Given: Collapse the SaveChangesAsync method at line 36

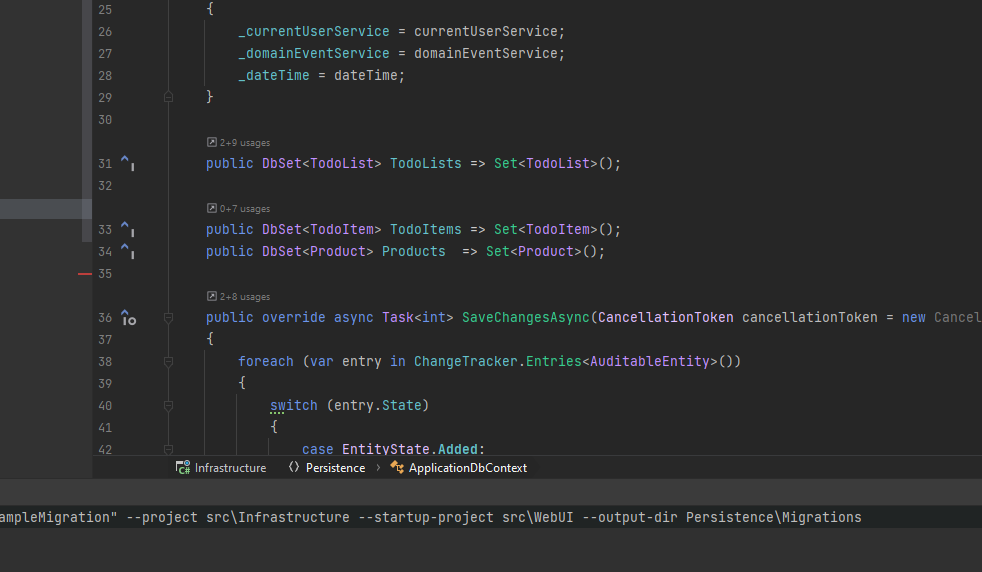Looking at the screenshot, I should [x=168, y=318].
